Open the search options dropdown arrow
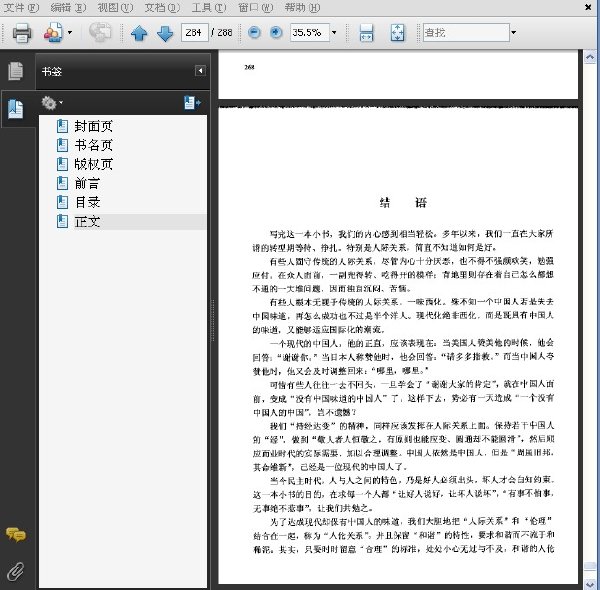The width and height of the screenshot is (600, 590). (514, 33)
